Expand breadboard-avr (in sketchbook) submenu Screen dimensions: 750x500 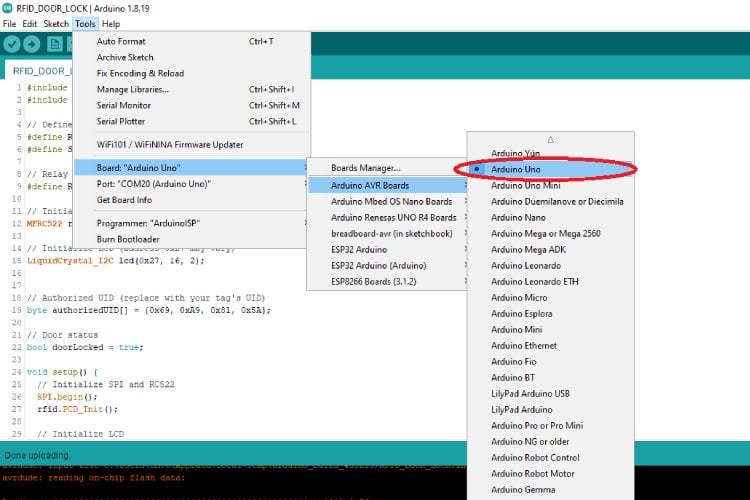(388, 233)
